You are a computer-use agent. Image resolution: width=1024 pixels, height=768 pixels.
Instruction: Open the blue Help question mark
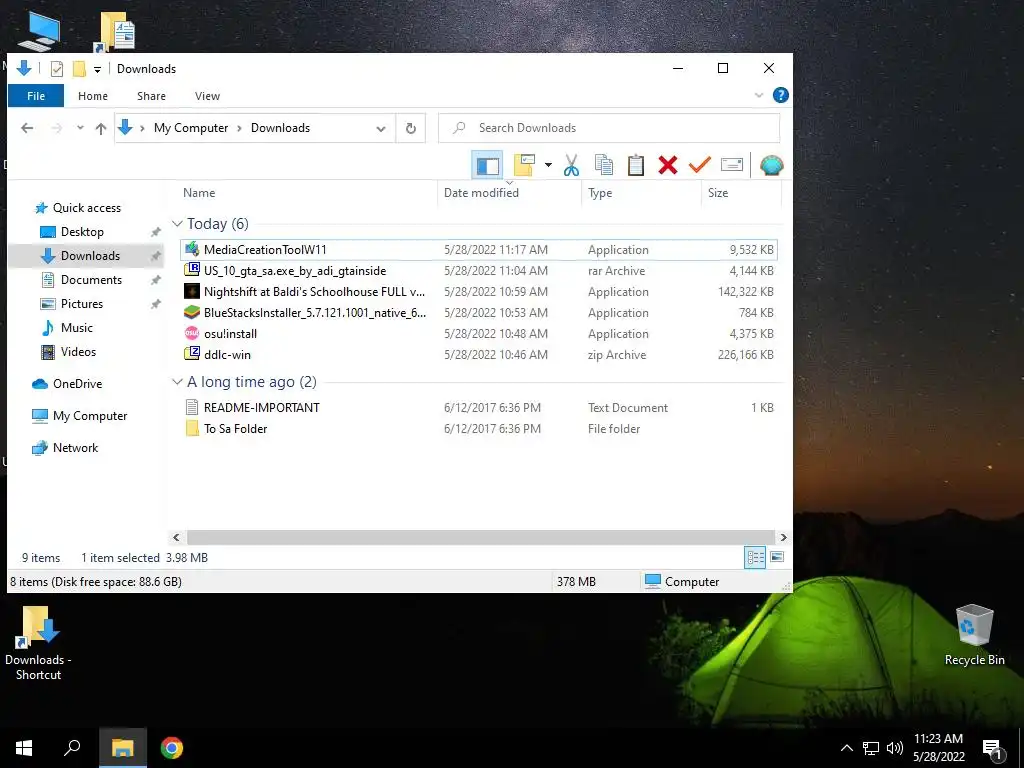[780, 95]
